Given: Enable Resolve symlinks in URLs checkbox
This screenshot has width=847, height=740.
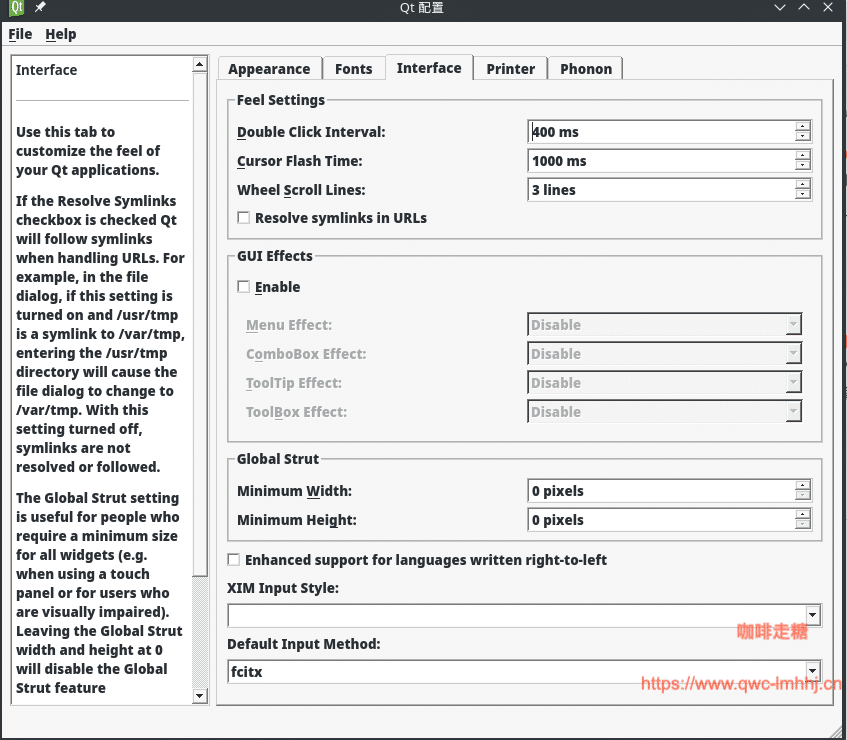Looking at the screenshot, I should (244, 218).
